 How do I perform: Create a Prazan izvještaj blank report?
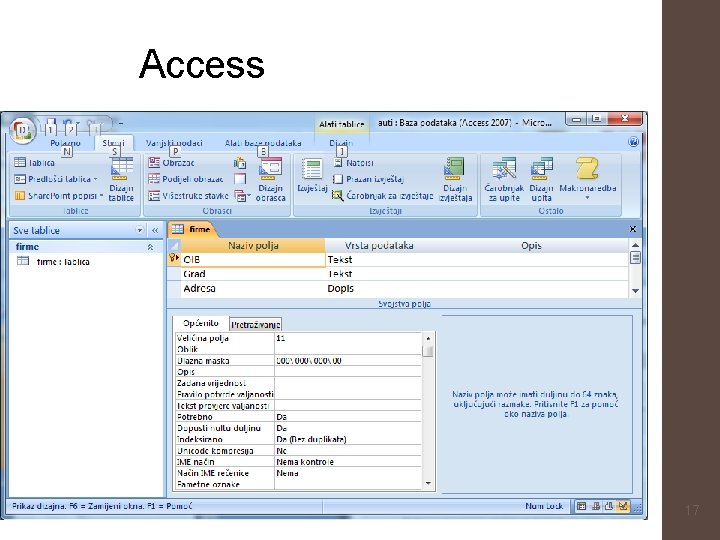coord(368,179)
